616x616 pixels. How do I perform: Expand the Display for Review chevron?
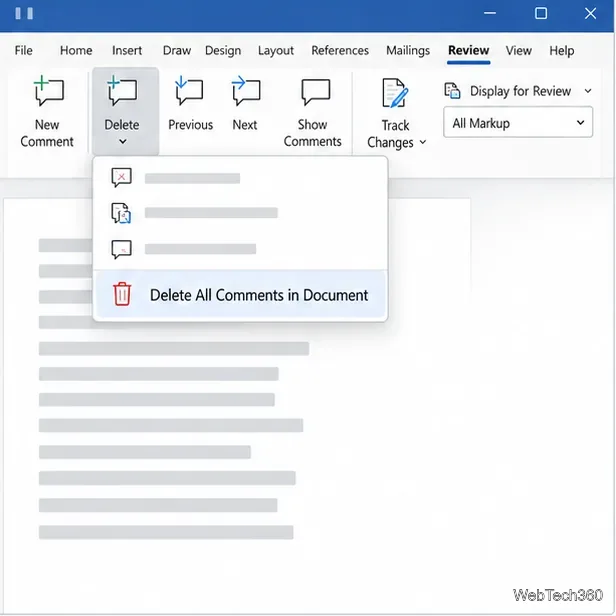(588, 91)
